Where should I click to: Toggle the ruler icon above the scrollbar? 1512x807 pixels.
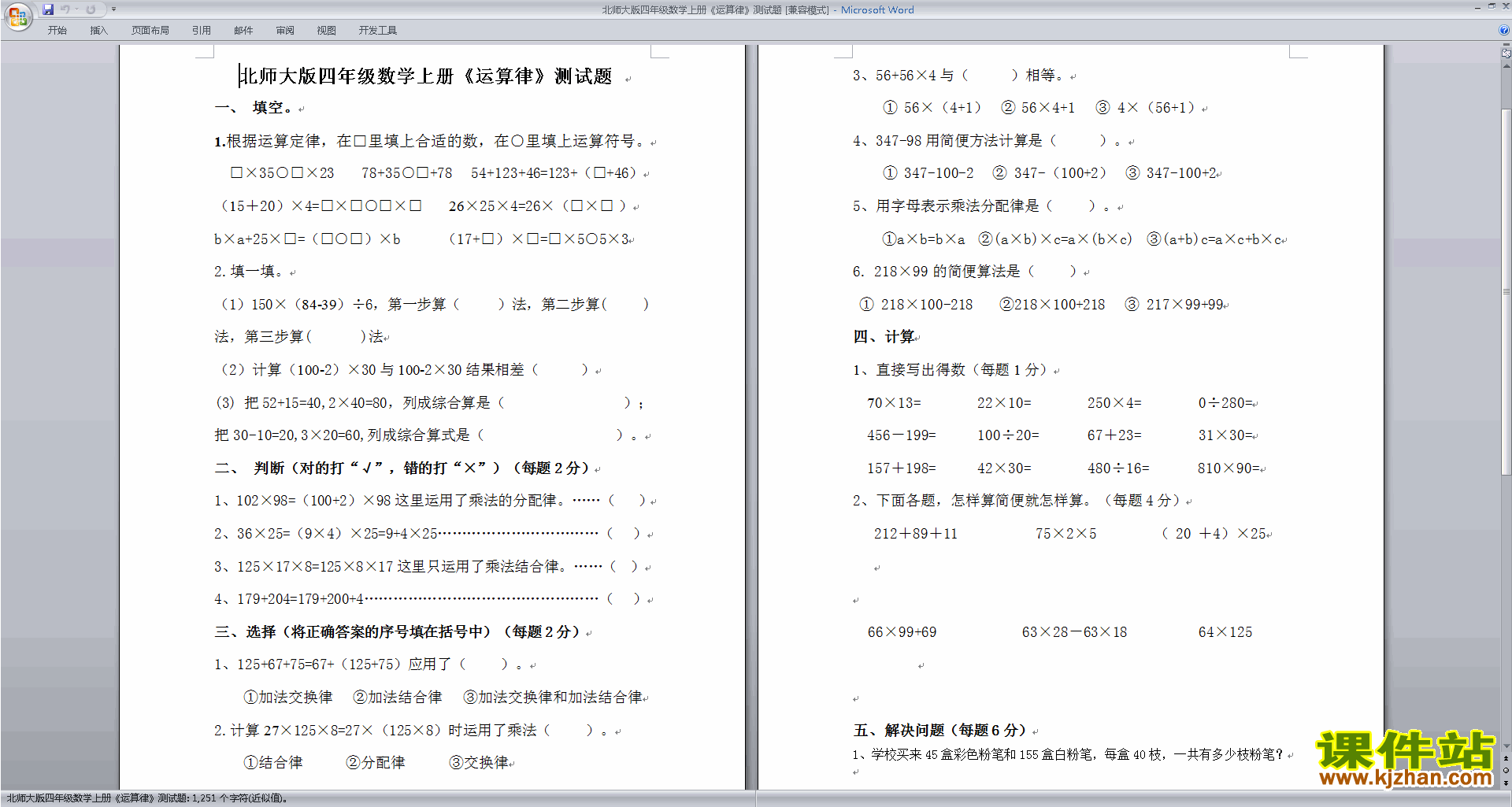[x=1506, y=54]
